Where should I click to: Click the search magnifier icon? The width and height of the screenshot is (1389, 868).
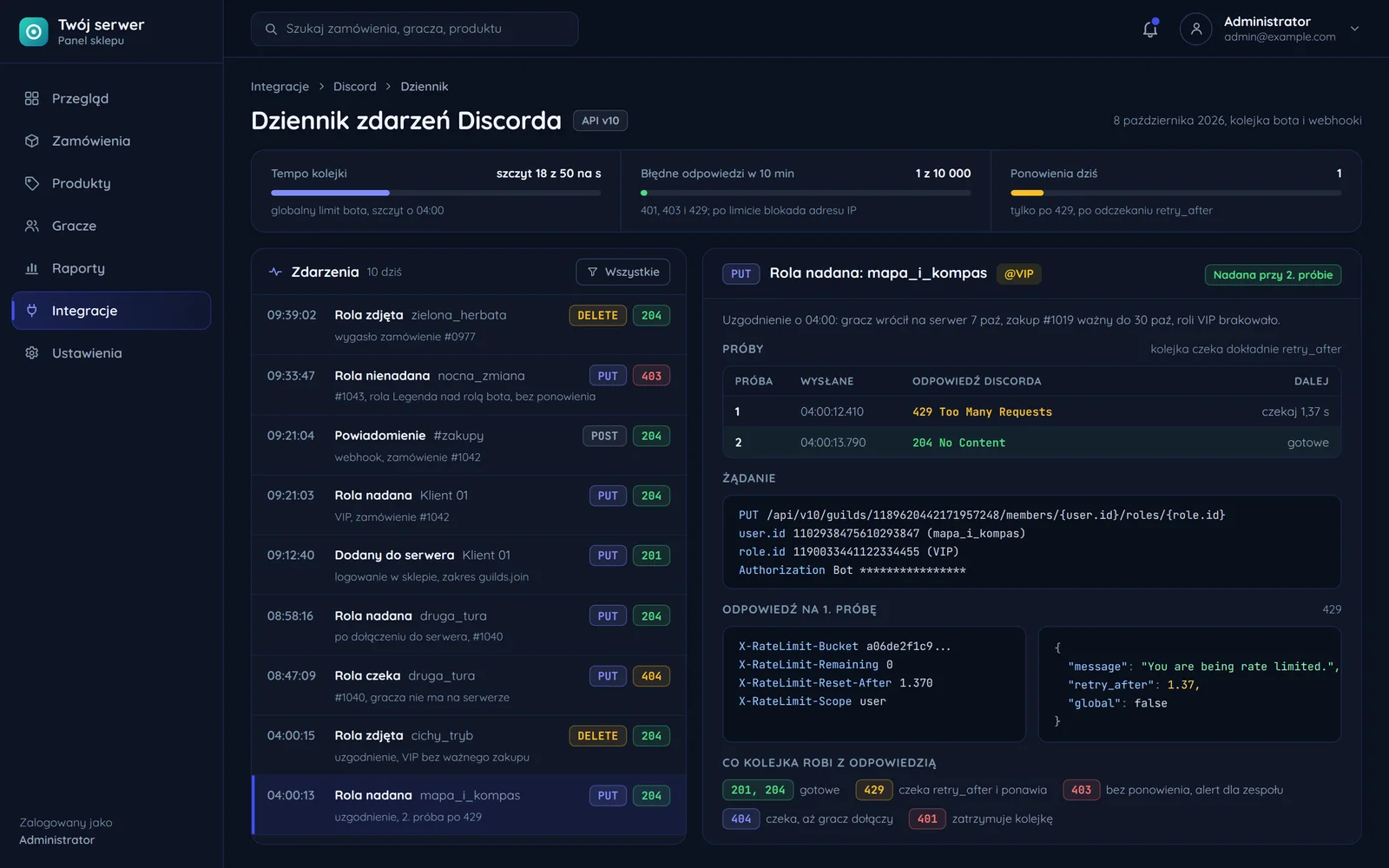point(271,29)
